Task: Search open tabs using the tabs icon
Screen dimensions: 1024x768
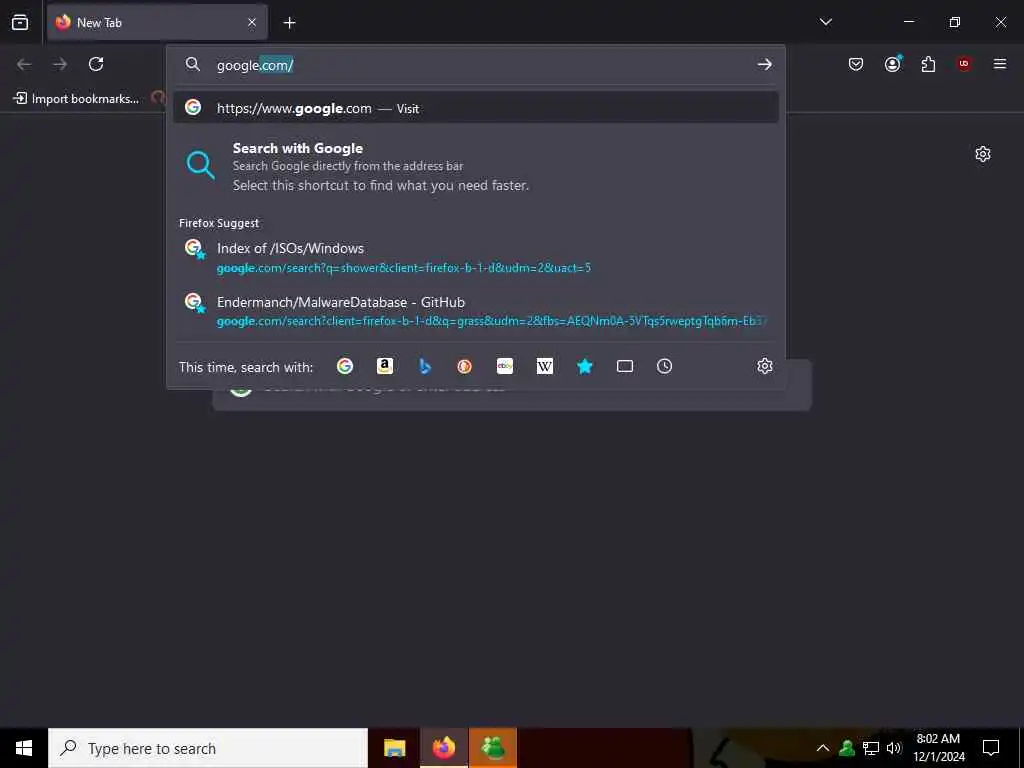Action: pyautogui.click(x=625, y=366)
